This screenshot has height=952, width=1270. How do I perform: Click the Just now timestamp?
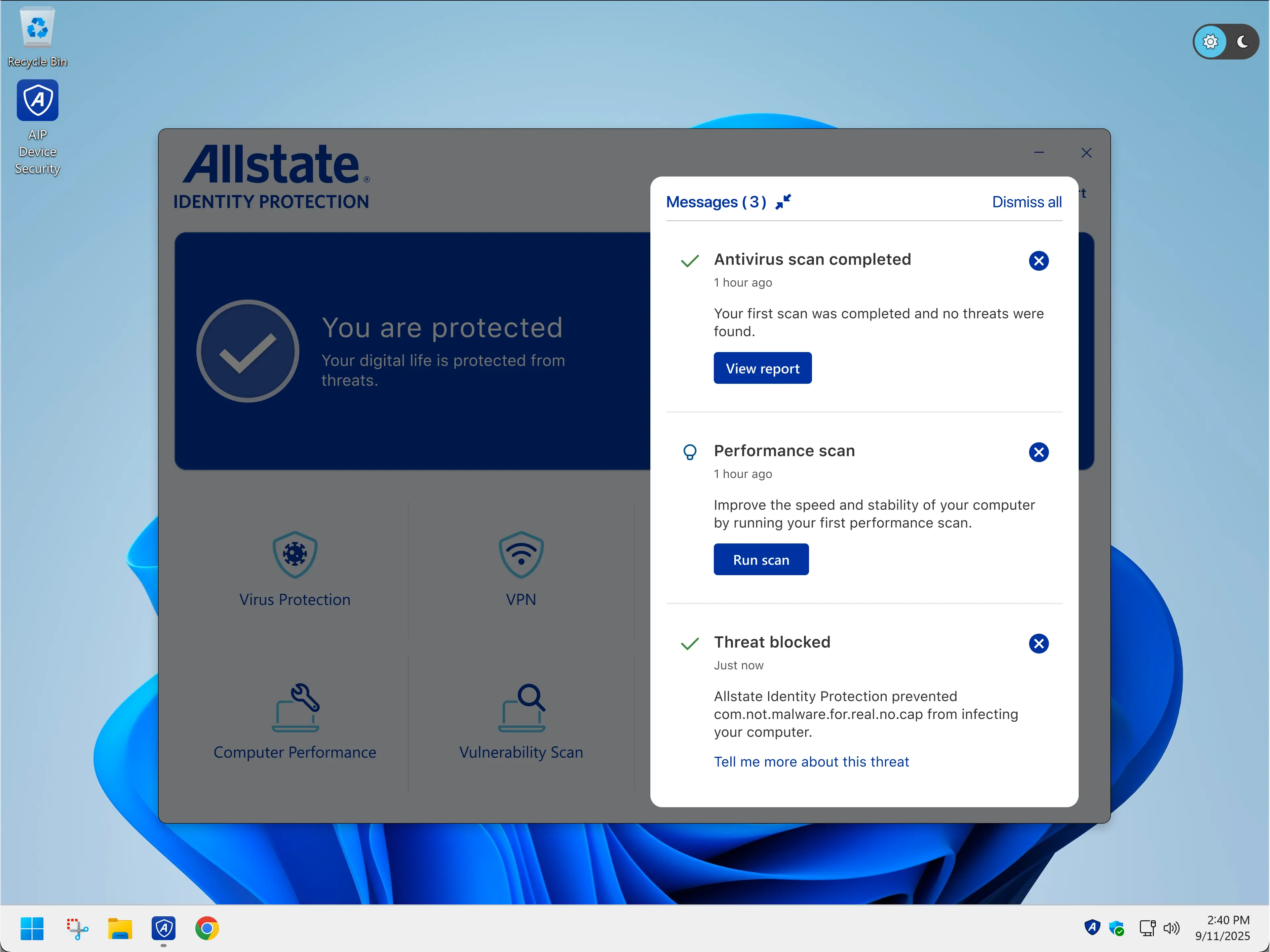coord(738,665)
